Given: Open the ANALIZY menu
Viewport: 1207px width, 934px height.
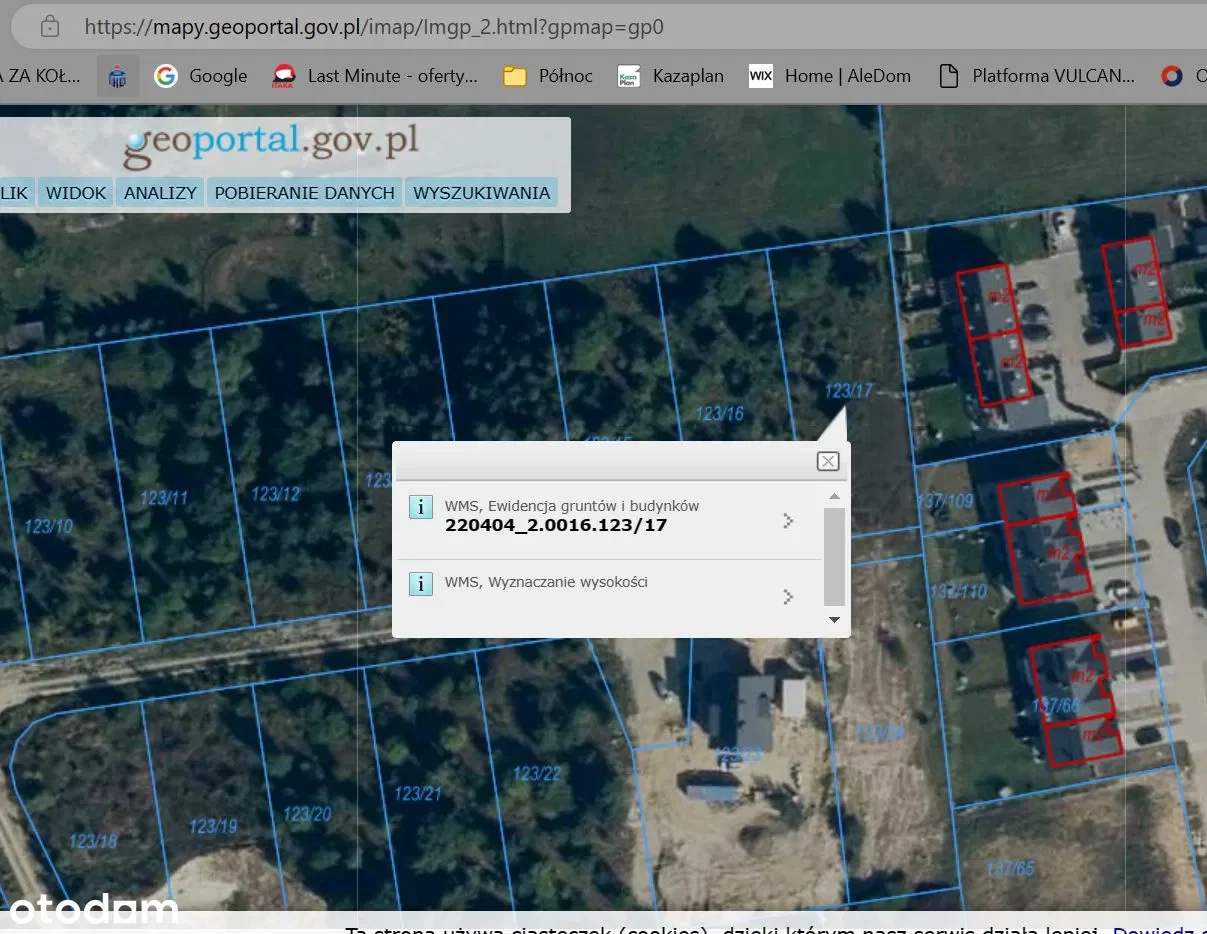Looking at the screenshot, I should click(160, 193).
